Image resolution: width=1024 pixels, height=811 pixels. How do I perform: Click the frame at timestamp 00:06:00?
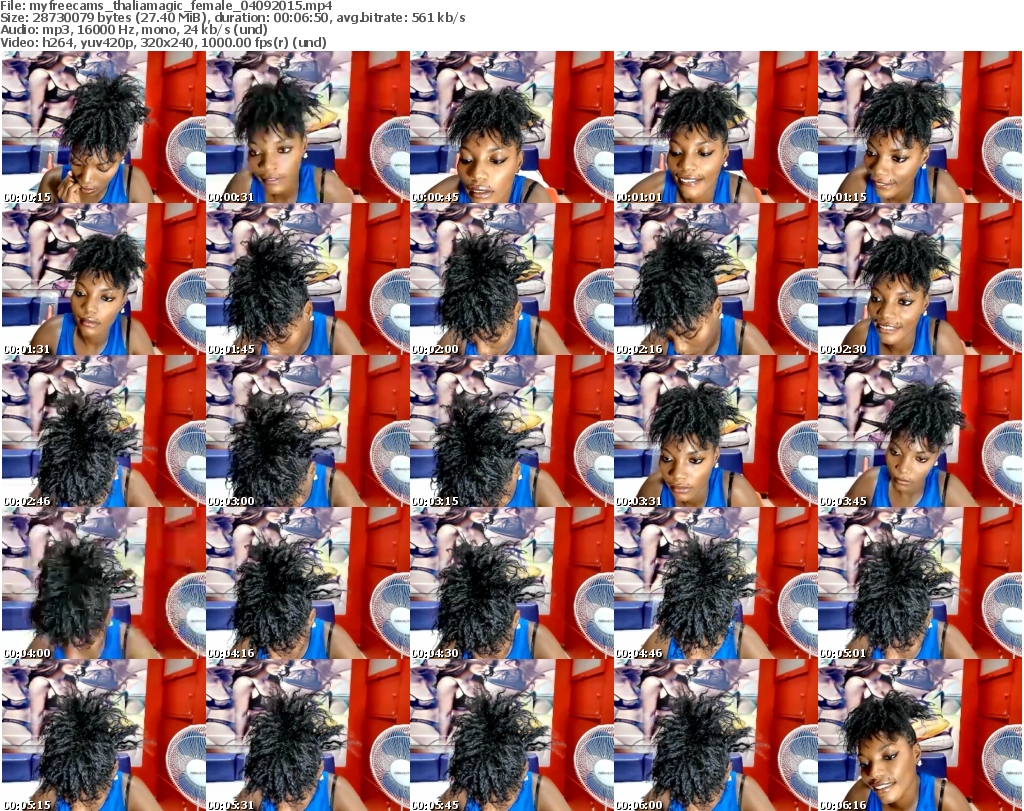point(716,735)
